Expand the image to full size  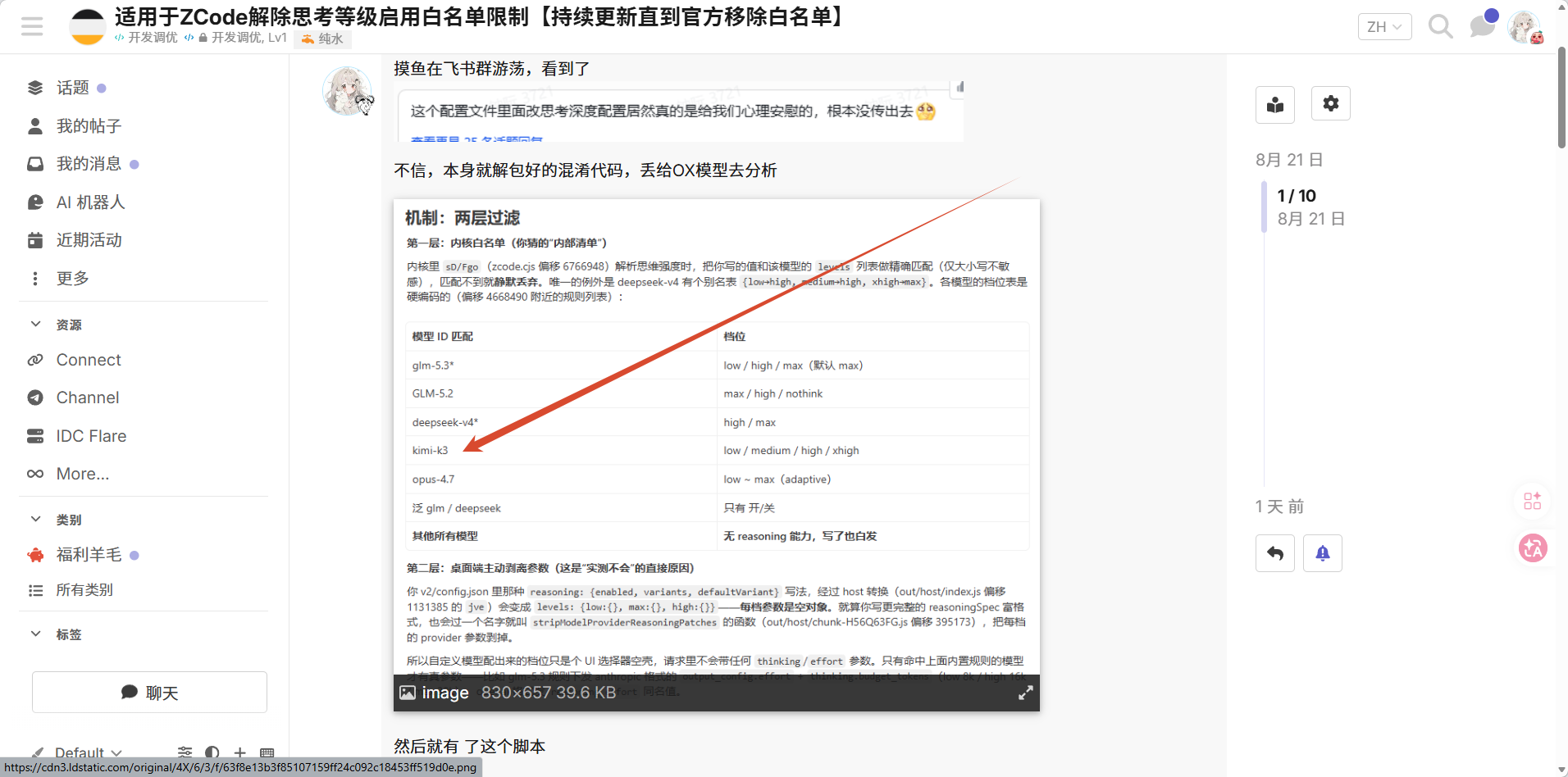coord(1025,693)
